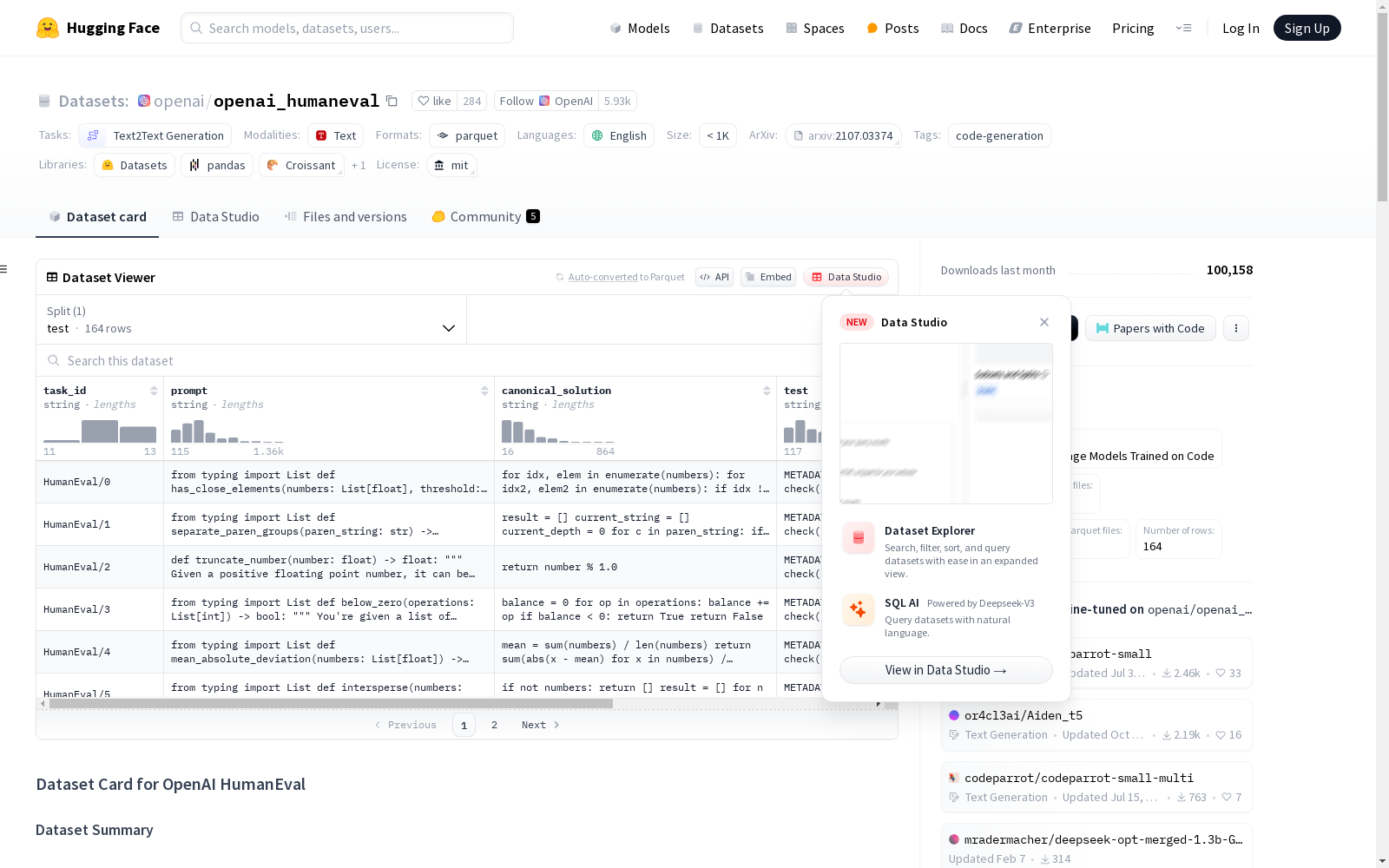Open the Datasets nav item
The width and height of the screenshot is (1389, 868).
(x=727, y=28)
